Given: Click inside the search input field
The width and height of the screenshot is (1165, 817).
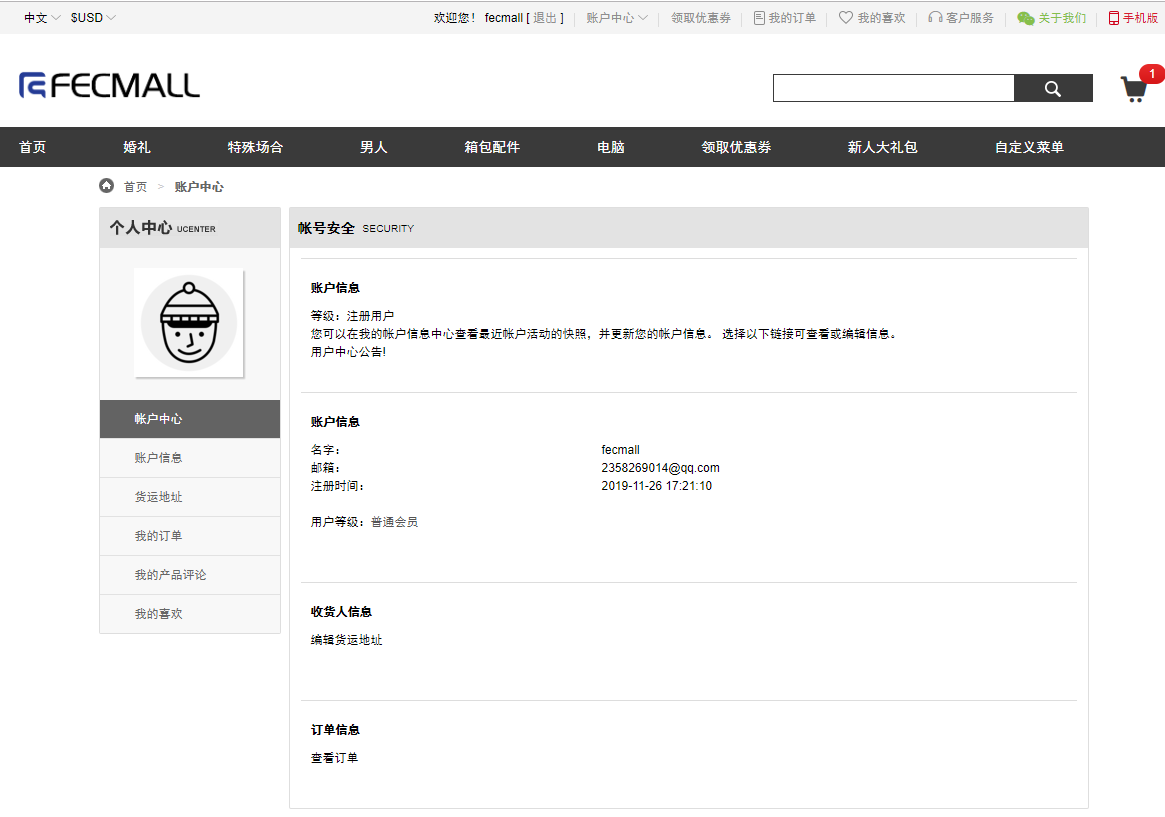Looking at the screenshot, I should (890, 88).
